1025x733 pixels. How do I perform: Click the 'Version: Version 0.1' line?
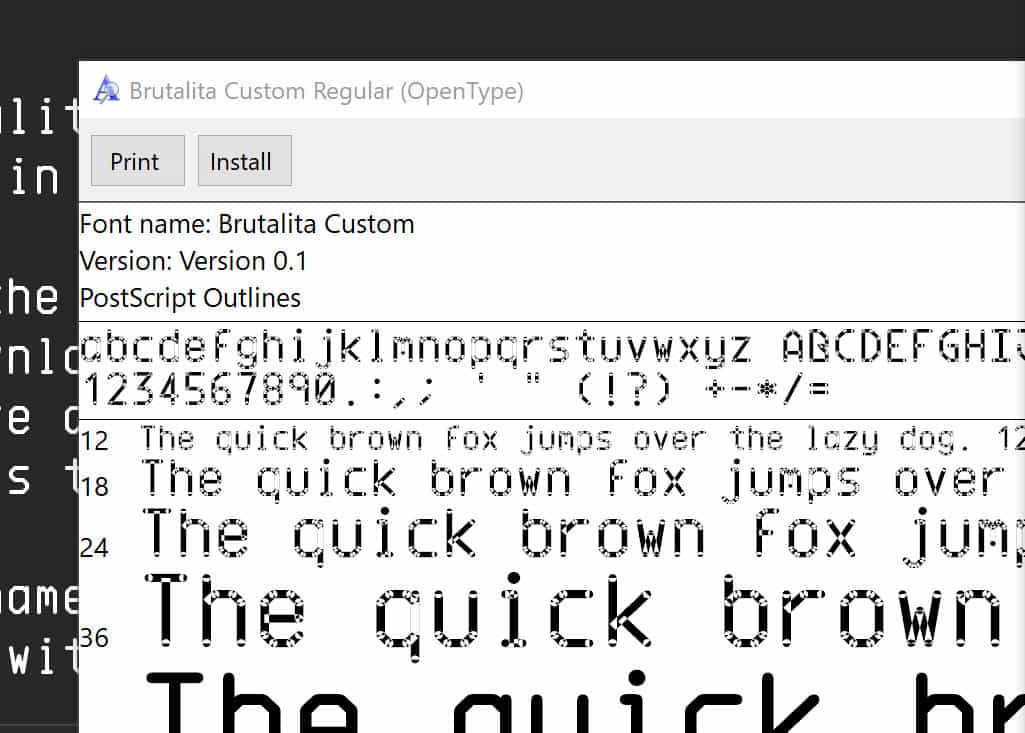pyautogui.click(x=193, y=261)
